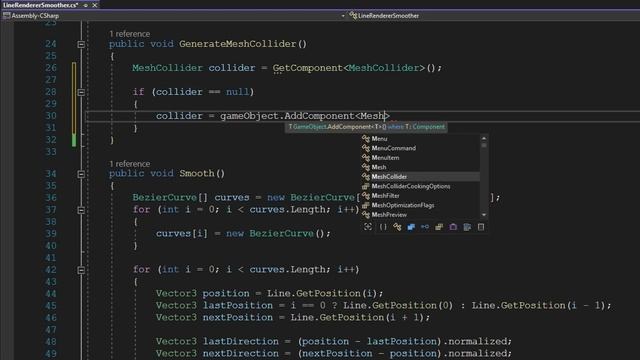Collapse the GenerateMeshCollider method at line 24
The width and height of the screenshot is (640, 360).
(81, 44)
